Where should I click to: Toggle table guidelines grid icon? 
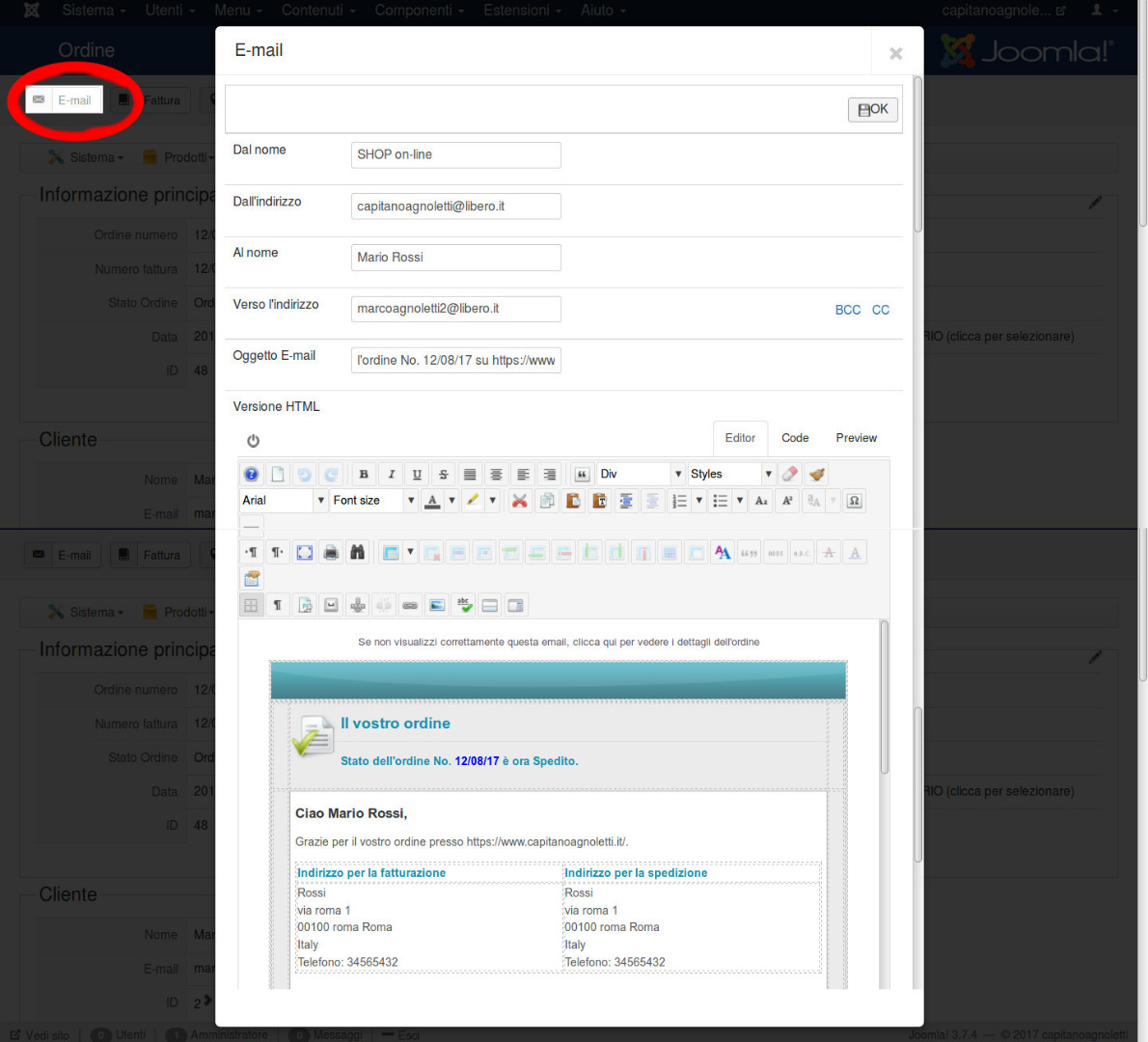pyautogui.click(x=251, y=606)
